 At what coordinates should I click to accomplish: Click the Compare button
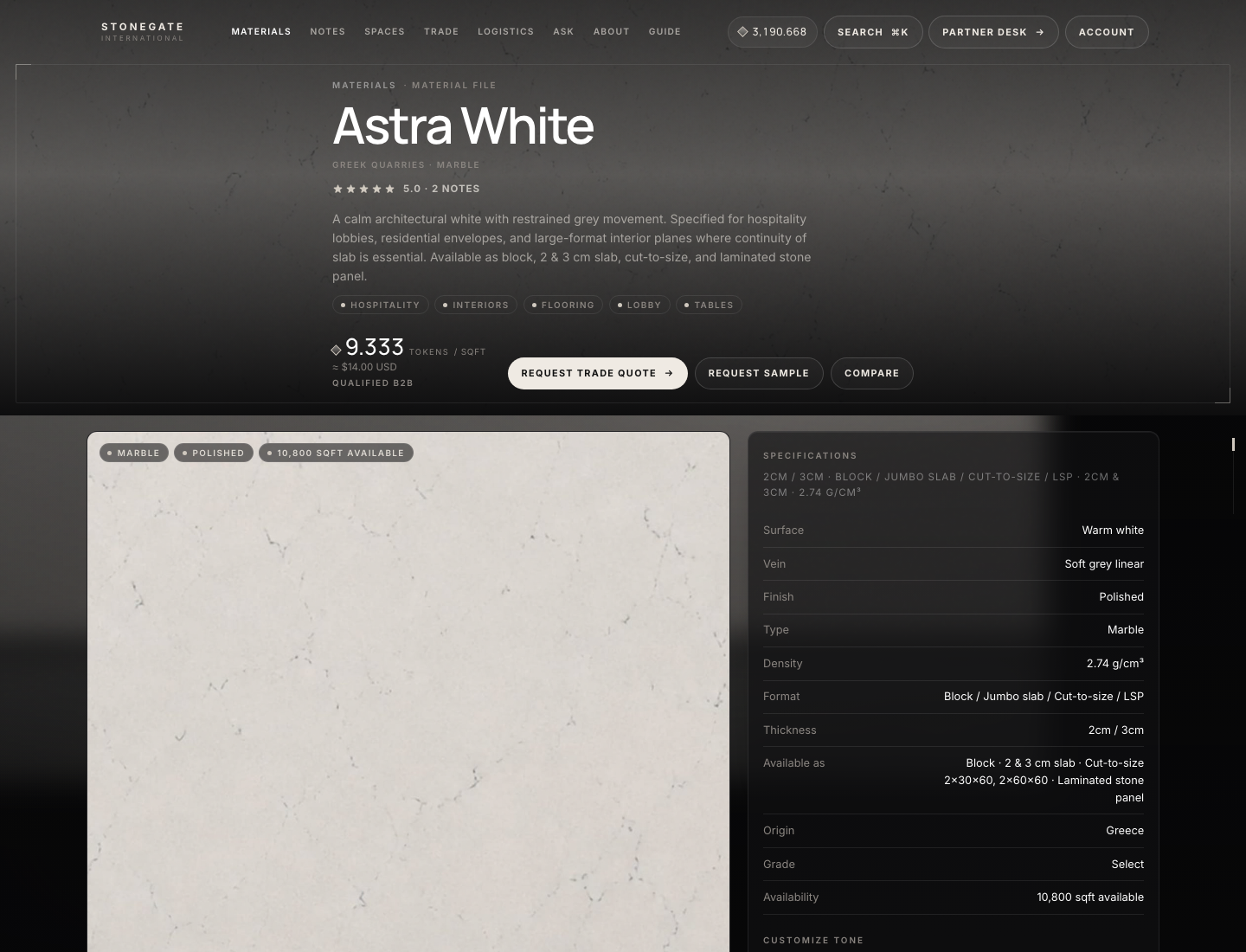pyautogui.click(x=872, y=373)
